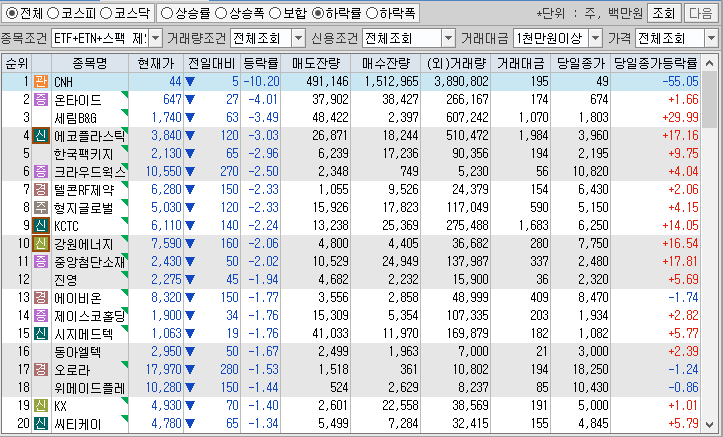
Task: Click the 증 badge icon beside 중앙첨단소재
Action: tap(41, 261)
